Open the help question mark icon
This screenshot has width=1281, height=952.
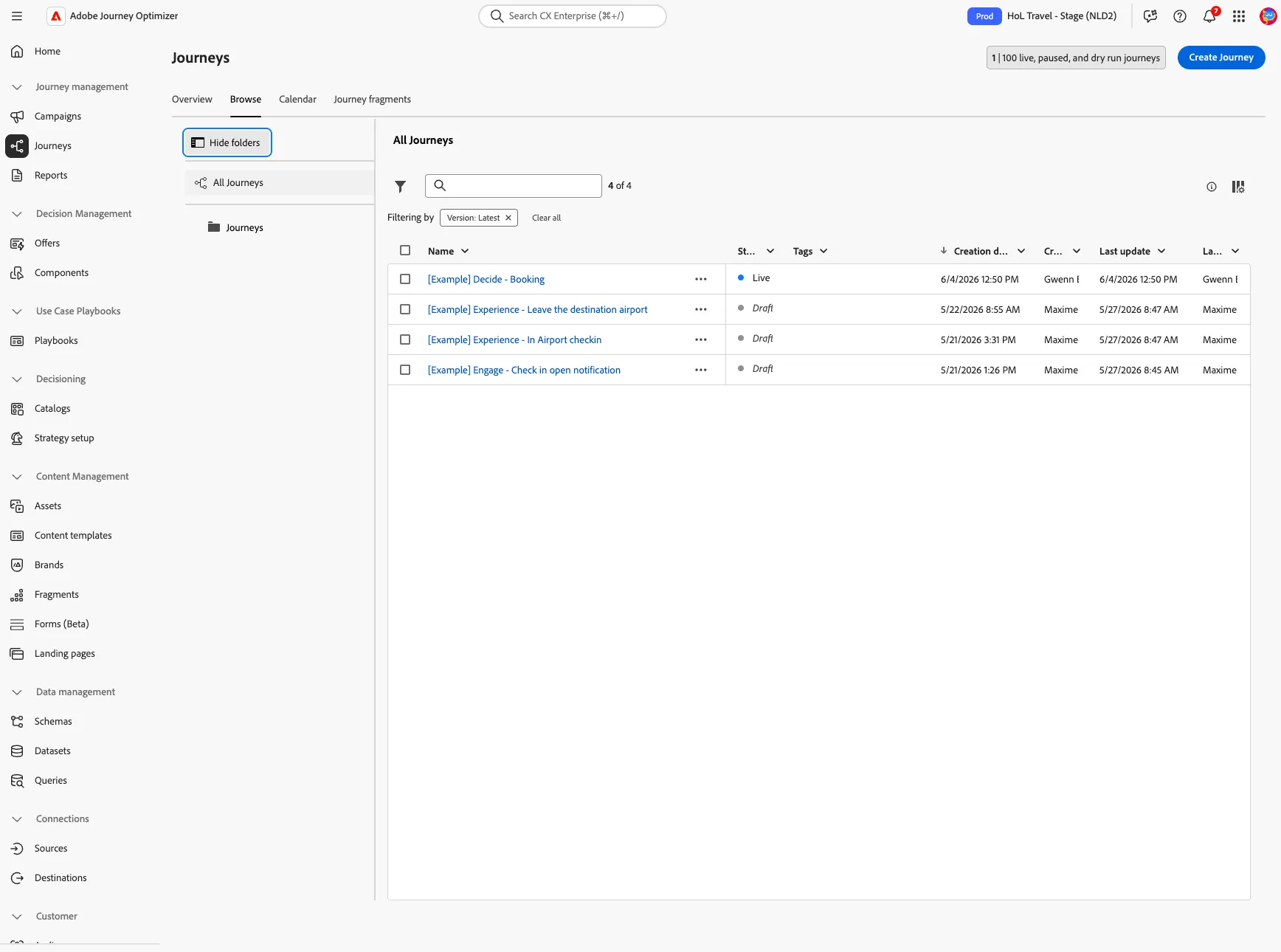1180,16
